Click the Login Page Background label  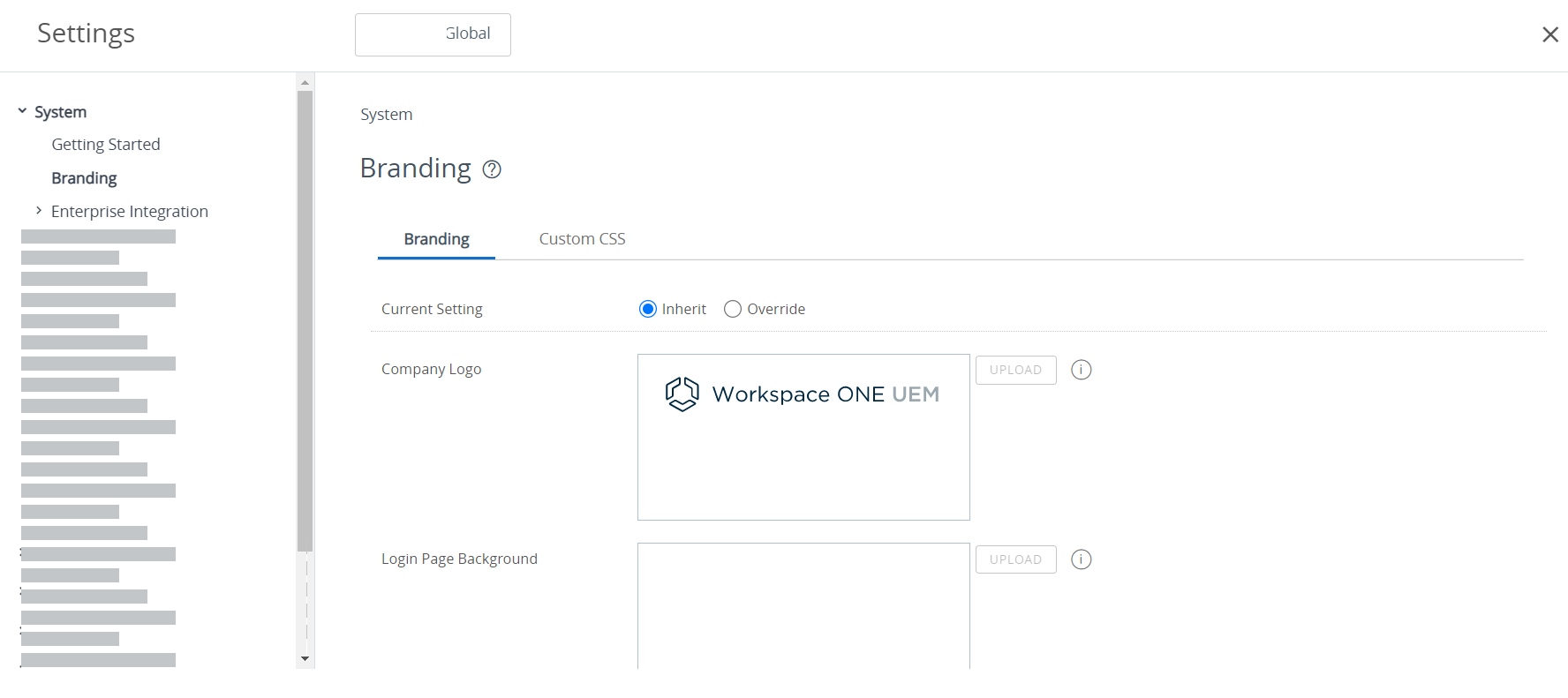tap(459, 559)
